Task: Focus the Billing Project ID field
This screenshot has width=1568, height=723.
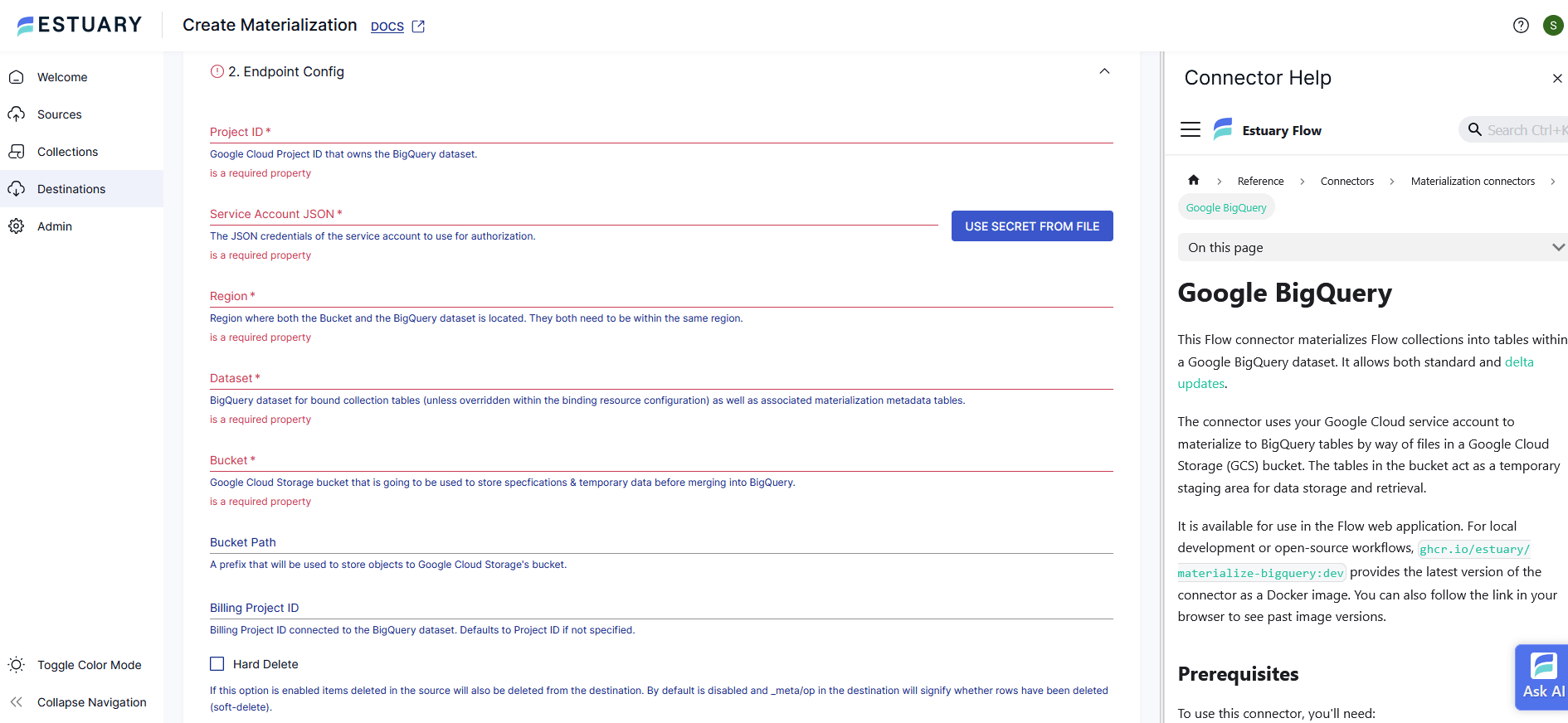Action: 661,608
